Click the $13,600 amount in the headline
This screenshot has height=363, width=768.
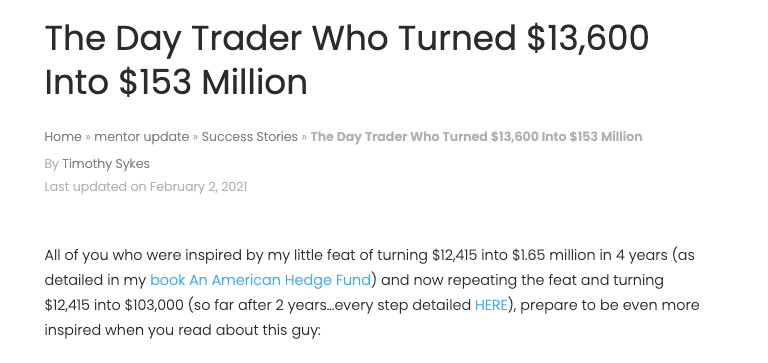(x=588, y=38)
